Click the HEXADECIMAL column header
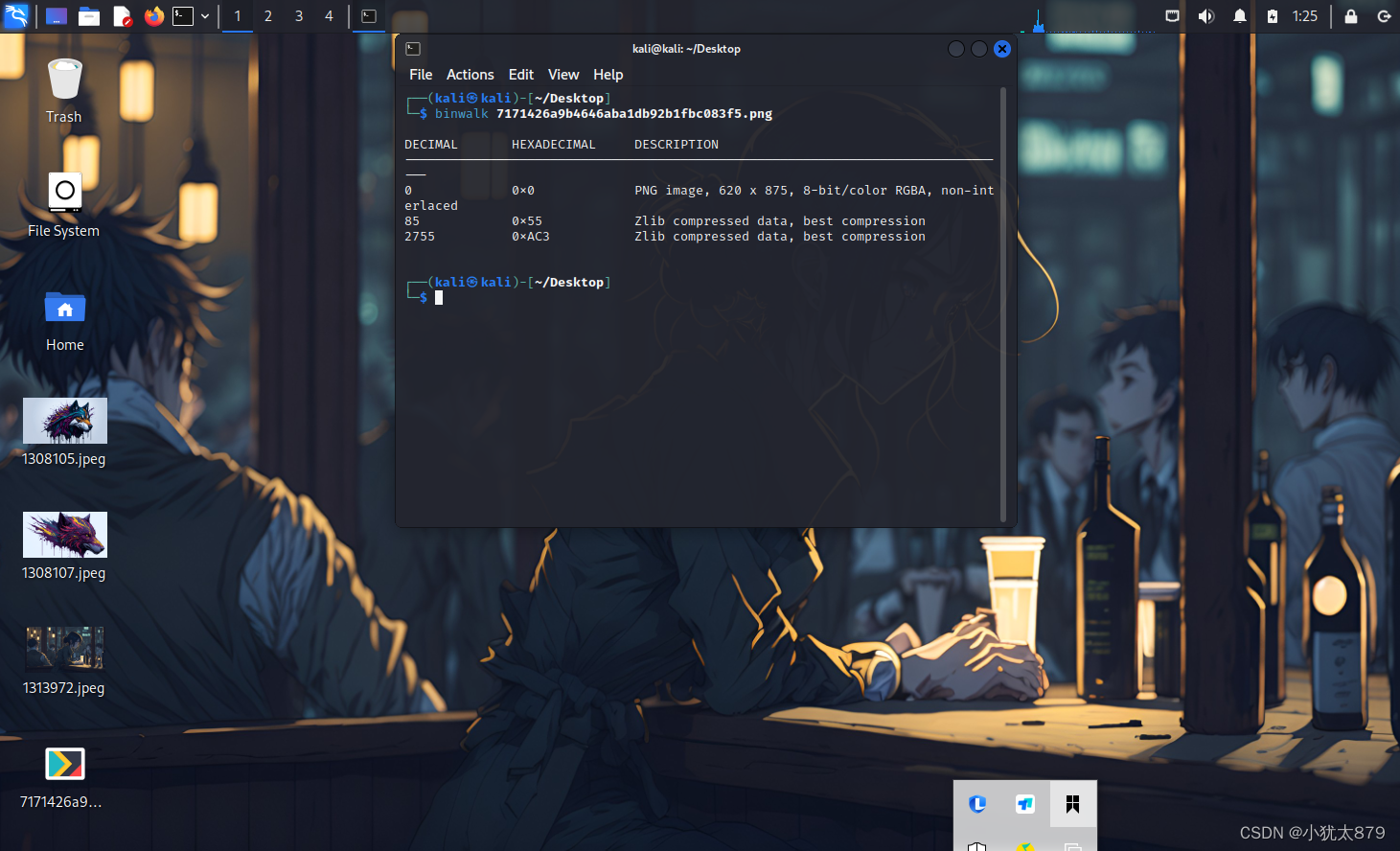This screenshot has height=851, width=1400. coord(554,145)
